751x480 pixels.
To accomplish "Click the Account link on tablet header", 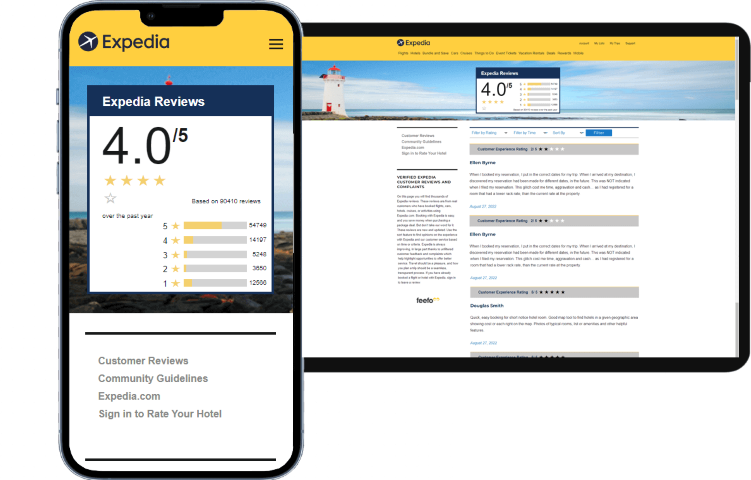I will [584, 43].
